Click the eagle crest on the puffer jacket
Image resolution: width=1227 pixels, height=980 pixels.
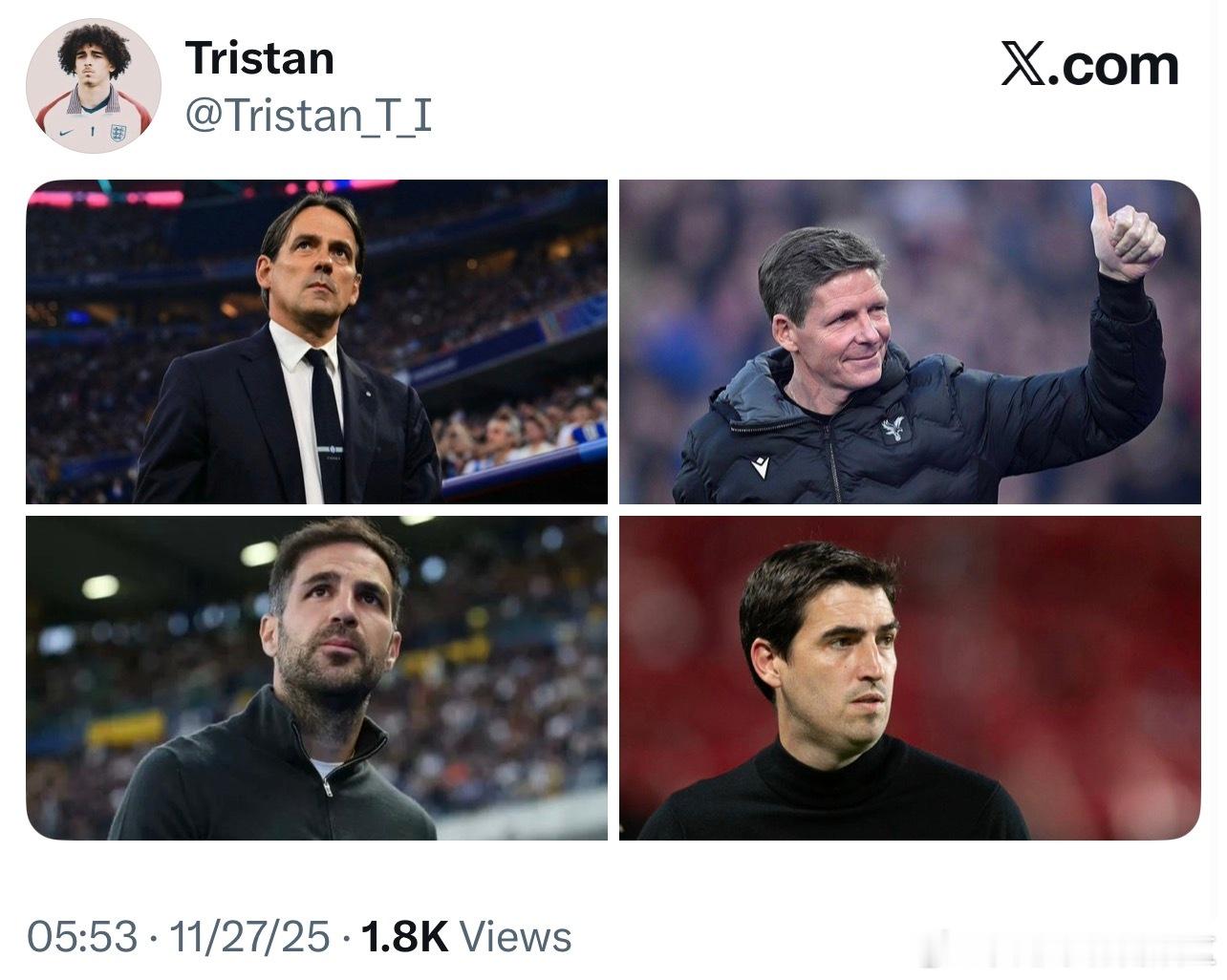coord(894,429)
